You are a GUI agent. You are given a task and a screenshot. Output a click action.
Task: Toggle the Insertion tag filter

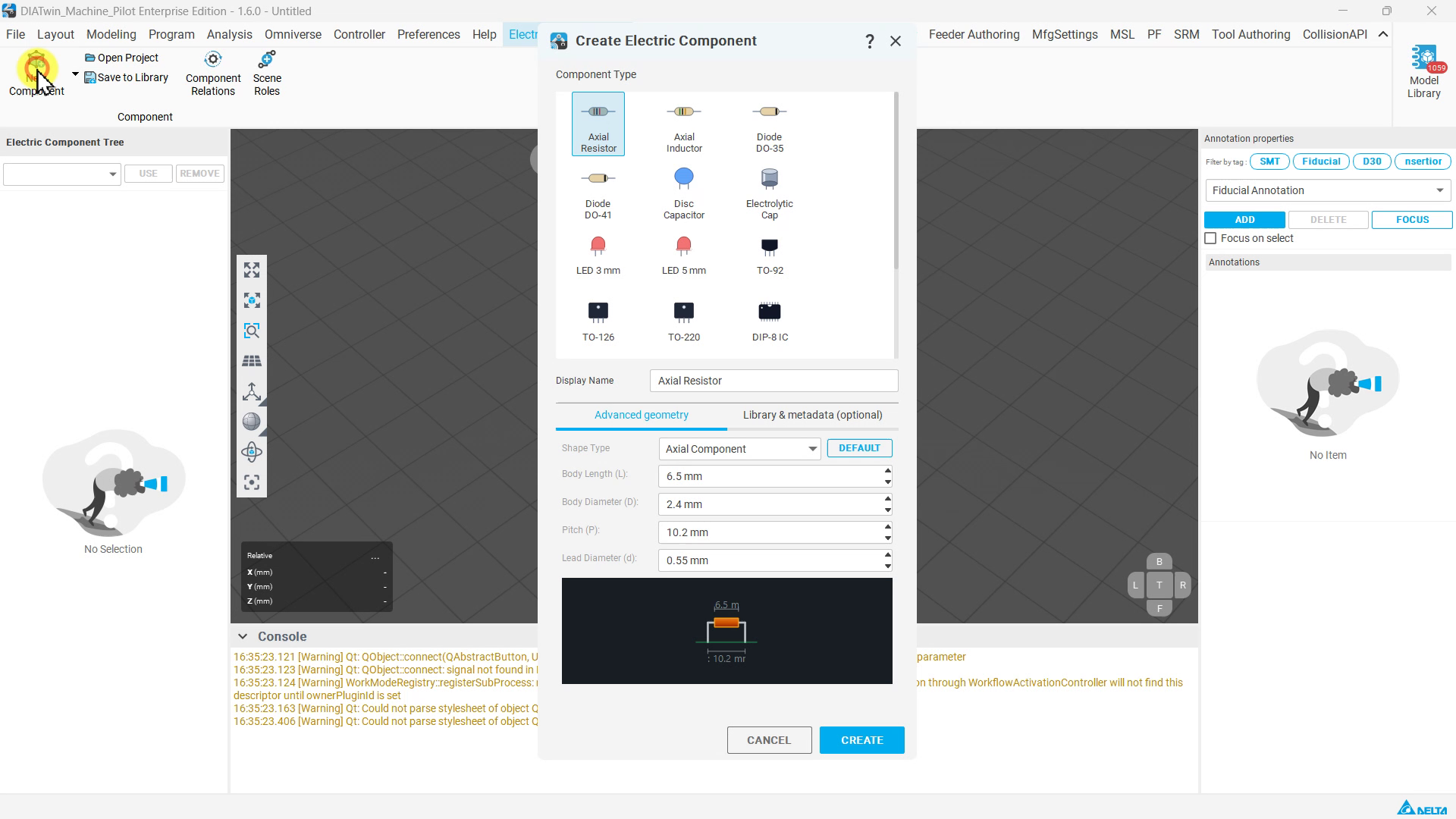tap(1423, 162)
